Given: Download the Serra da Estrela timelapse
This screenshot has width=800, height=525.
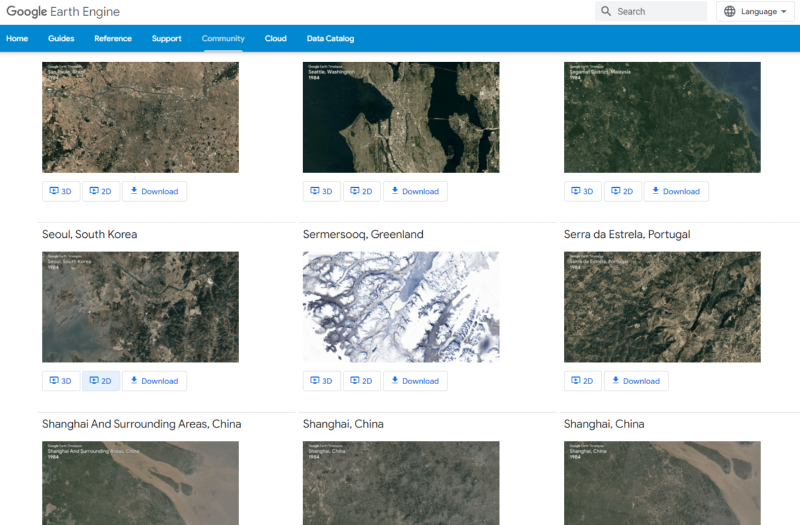Looking at the screenshot, I should pyautogui.click(x=636, y=381).
